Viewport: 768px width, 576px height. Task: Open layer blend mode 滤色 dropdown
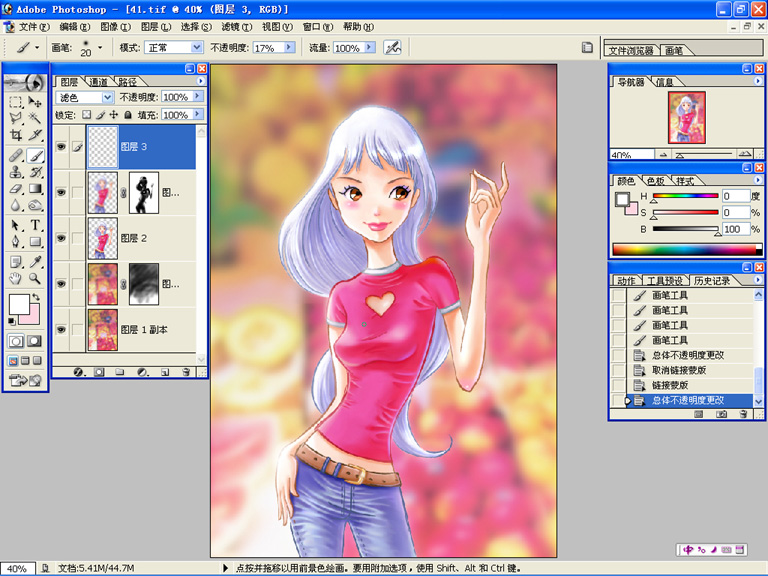(107, 97)
